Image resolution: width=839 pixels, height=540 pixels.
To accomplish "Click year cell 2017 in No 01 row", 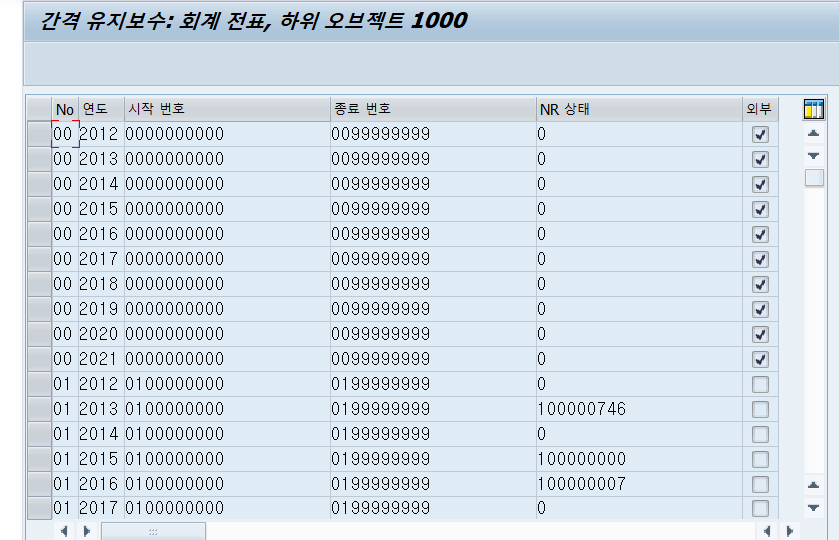I will 101,507.
